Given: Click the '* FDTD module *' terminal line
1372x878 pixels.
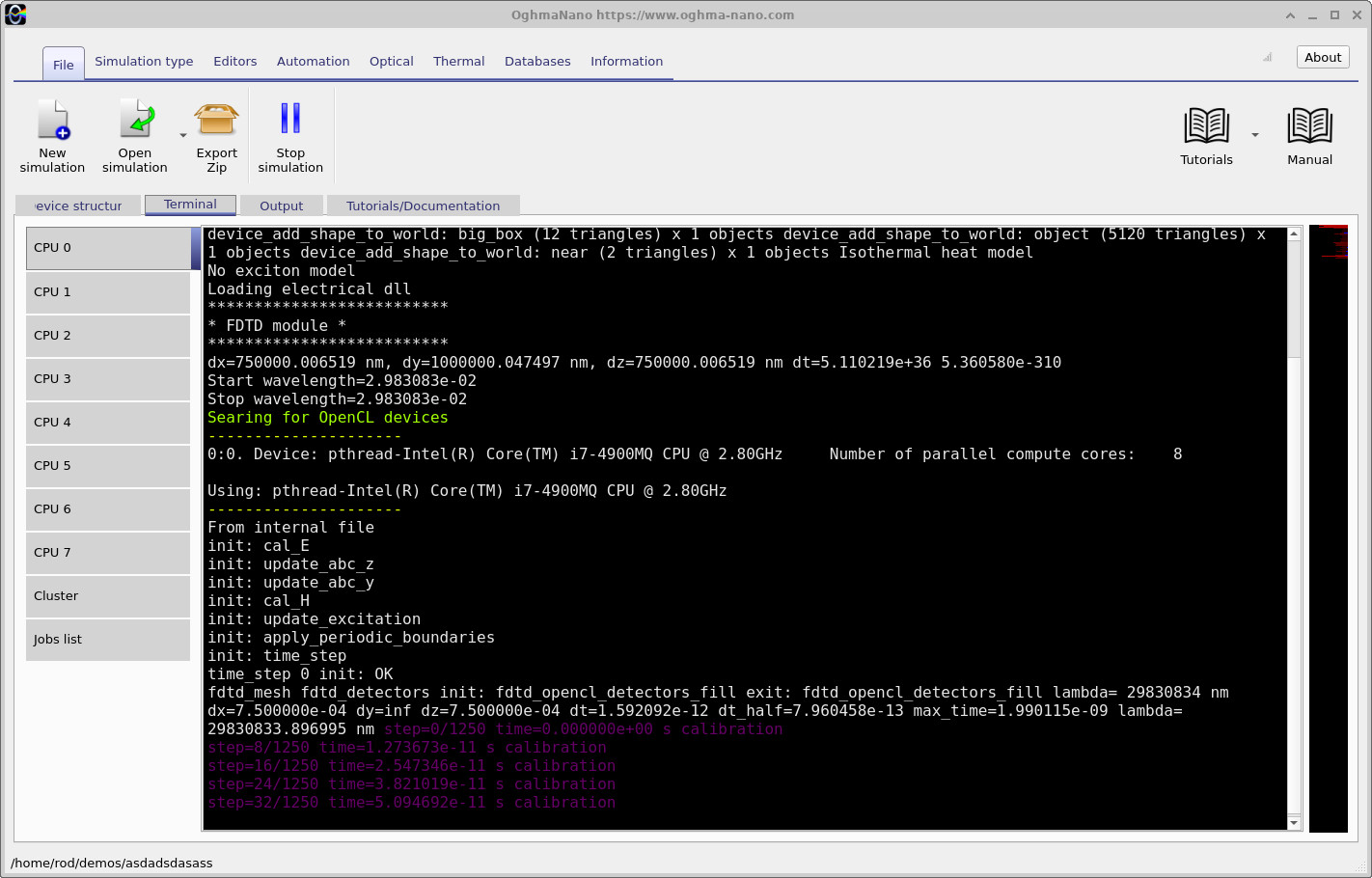Looking at the screenshot, I should pyautogui.click(x=277, y=326).
